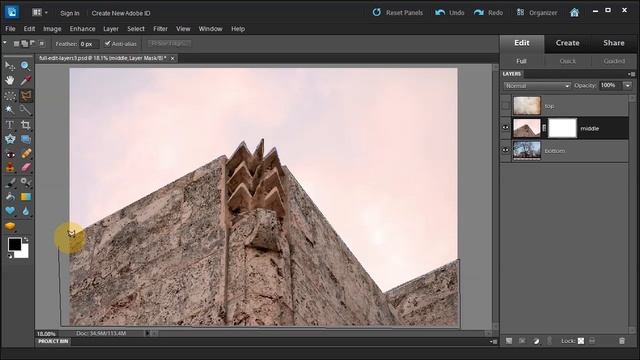Open the tool preset dropdown arrow

click(5, 43)
